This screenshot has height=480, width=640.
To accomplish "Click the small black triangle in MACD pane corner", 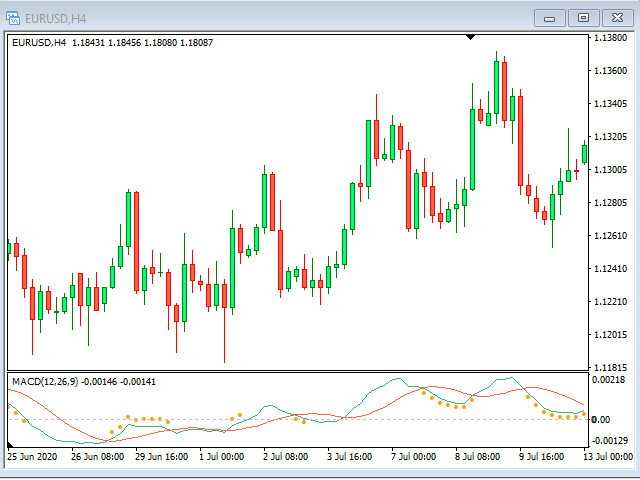I will point(10,444).
